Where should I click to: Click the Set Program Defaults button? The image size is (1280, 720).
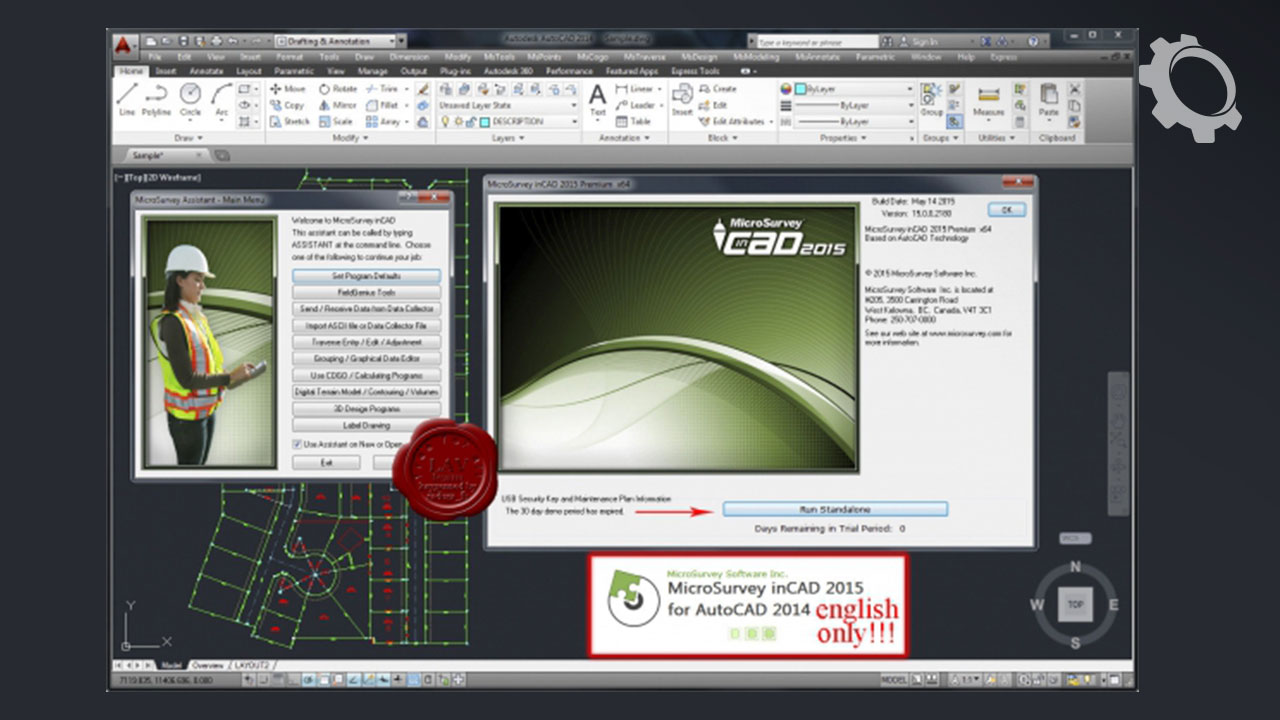[366, 275]
